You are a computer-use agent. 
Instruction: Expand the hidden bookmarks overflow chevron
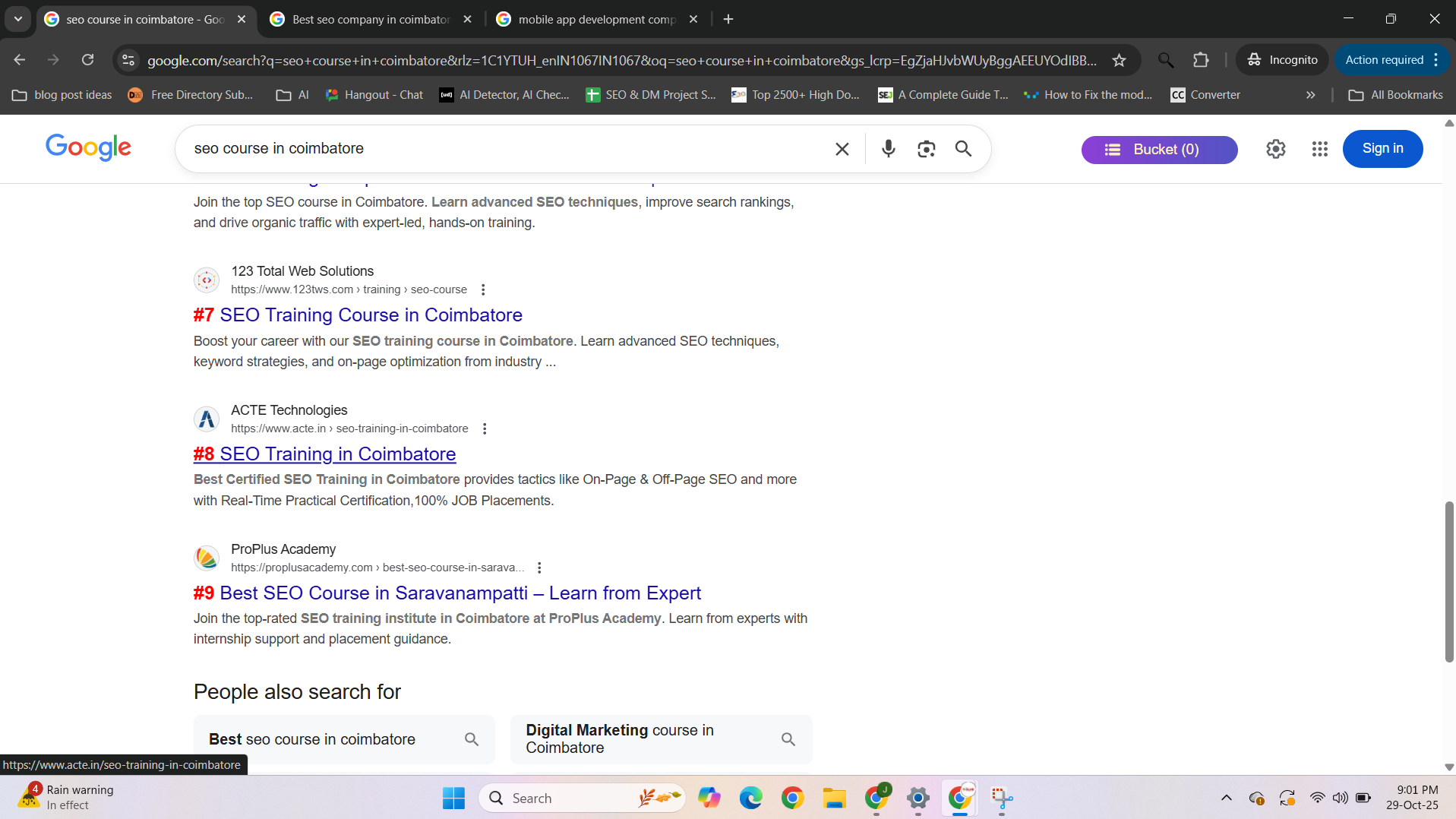point(1310,95)
